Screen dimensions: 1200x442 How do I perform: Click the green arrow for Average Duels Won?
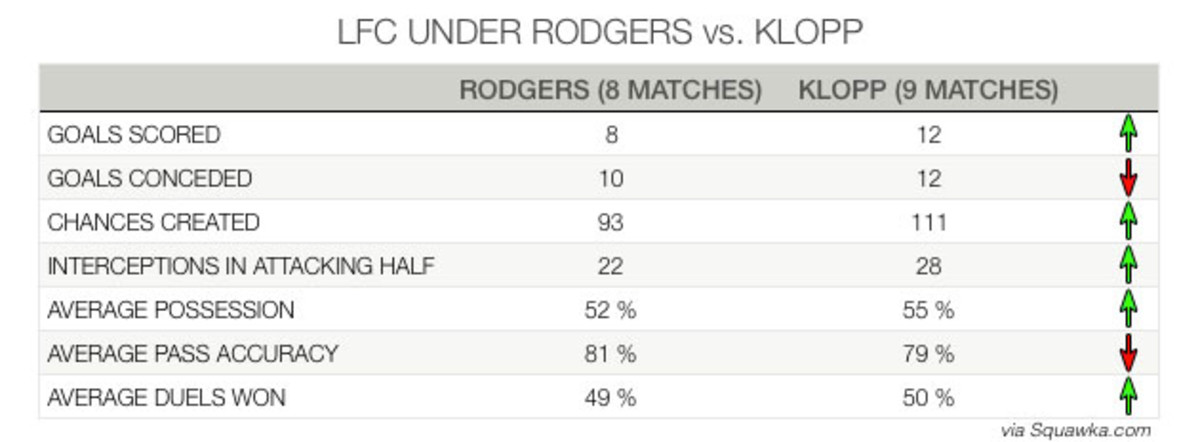pos(1128,397)
